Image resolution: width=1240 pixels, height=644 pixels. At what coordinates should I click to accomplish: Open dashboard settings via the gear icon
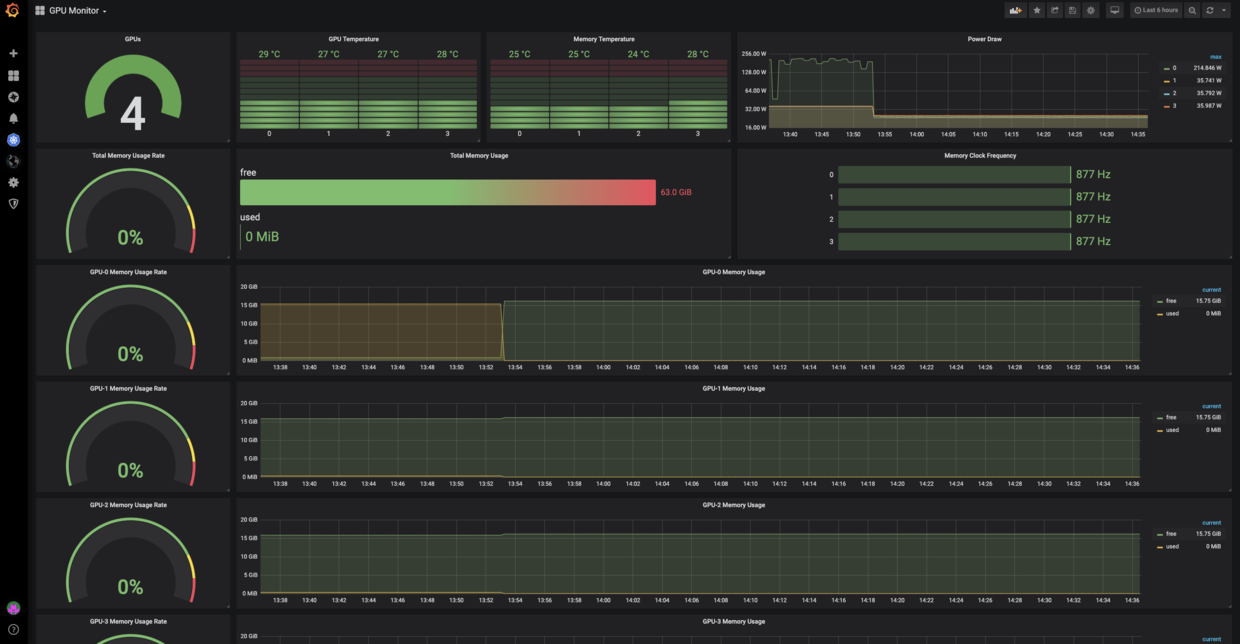1091,10
